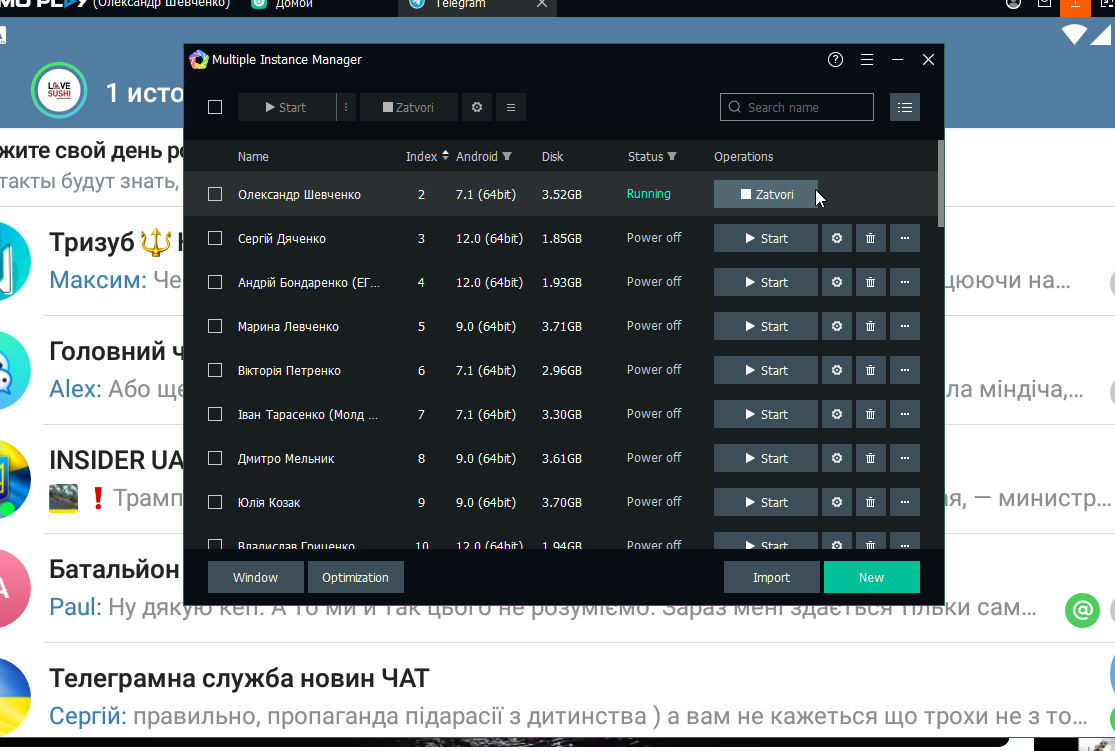Check the box for Дмитро Мельник
1115x751 pixels.
tap(215, 459)
